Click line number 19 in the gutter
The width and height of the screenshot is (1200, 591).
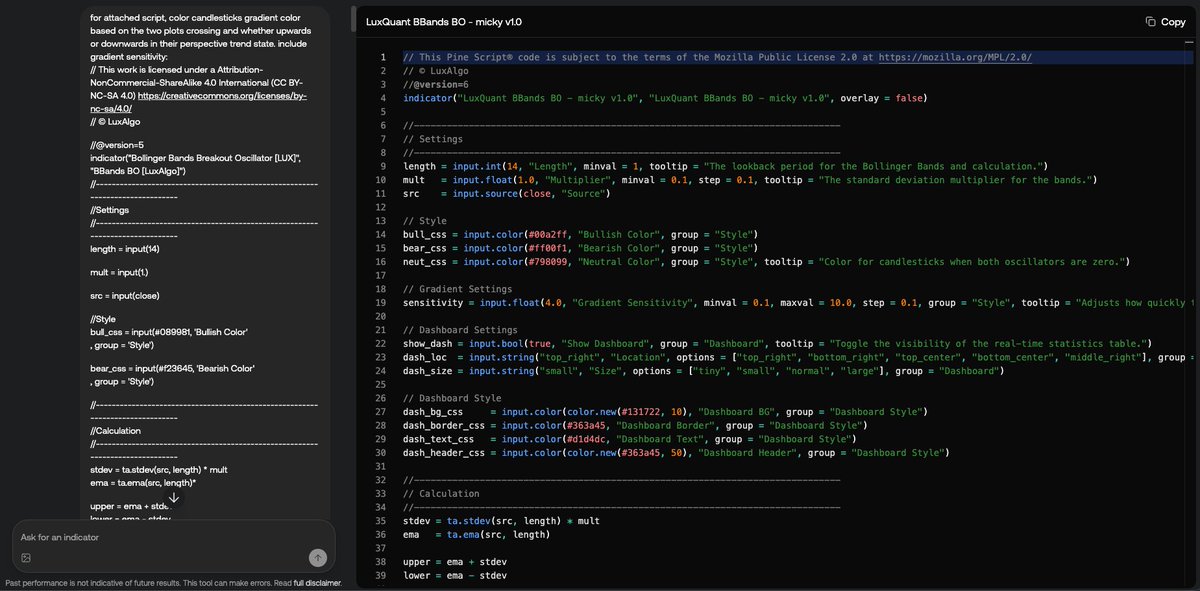(380, 303)
